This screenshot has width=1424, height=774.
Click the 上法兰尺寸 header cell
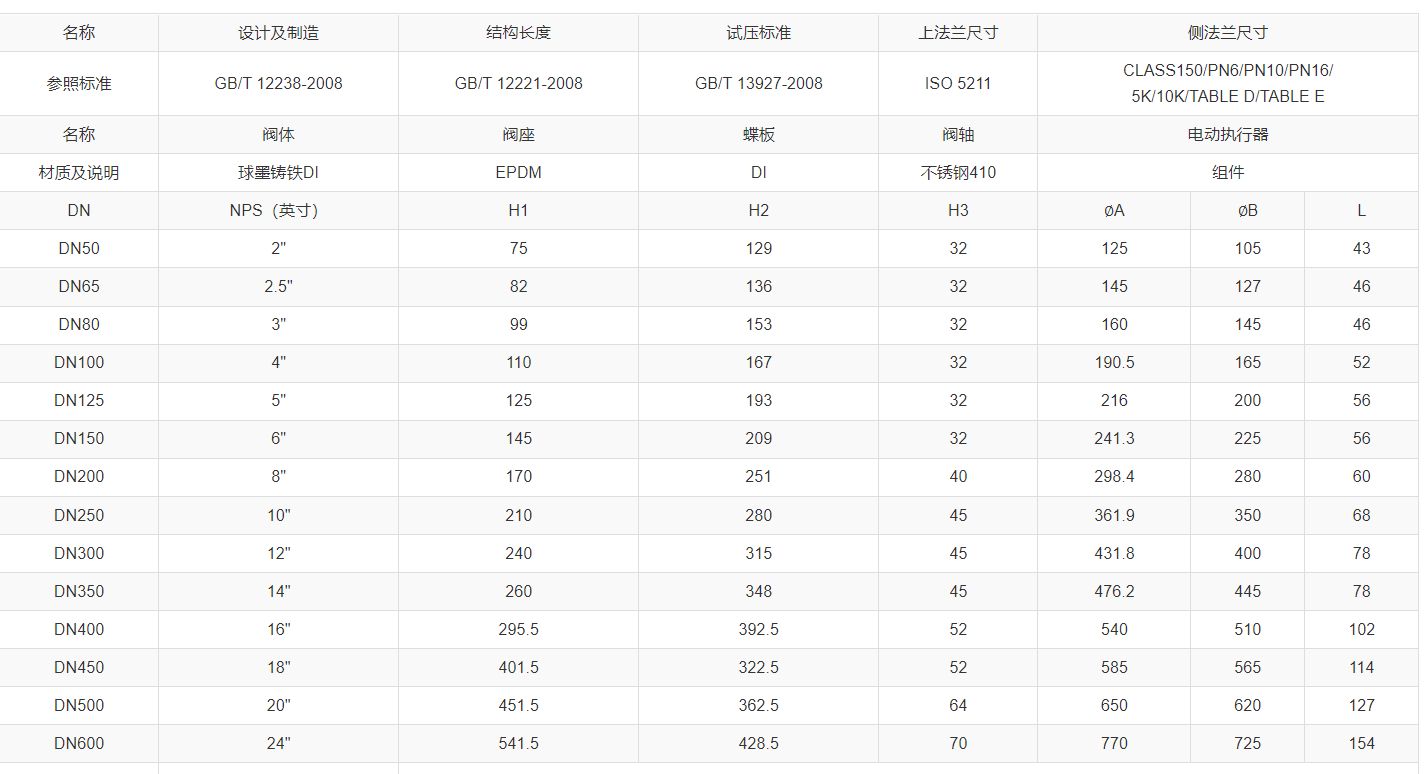[x=958, y=33]
